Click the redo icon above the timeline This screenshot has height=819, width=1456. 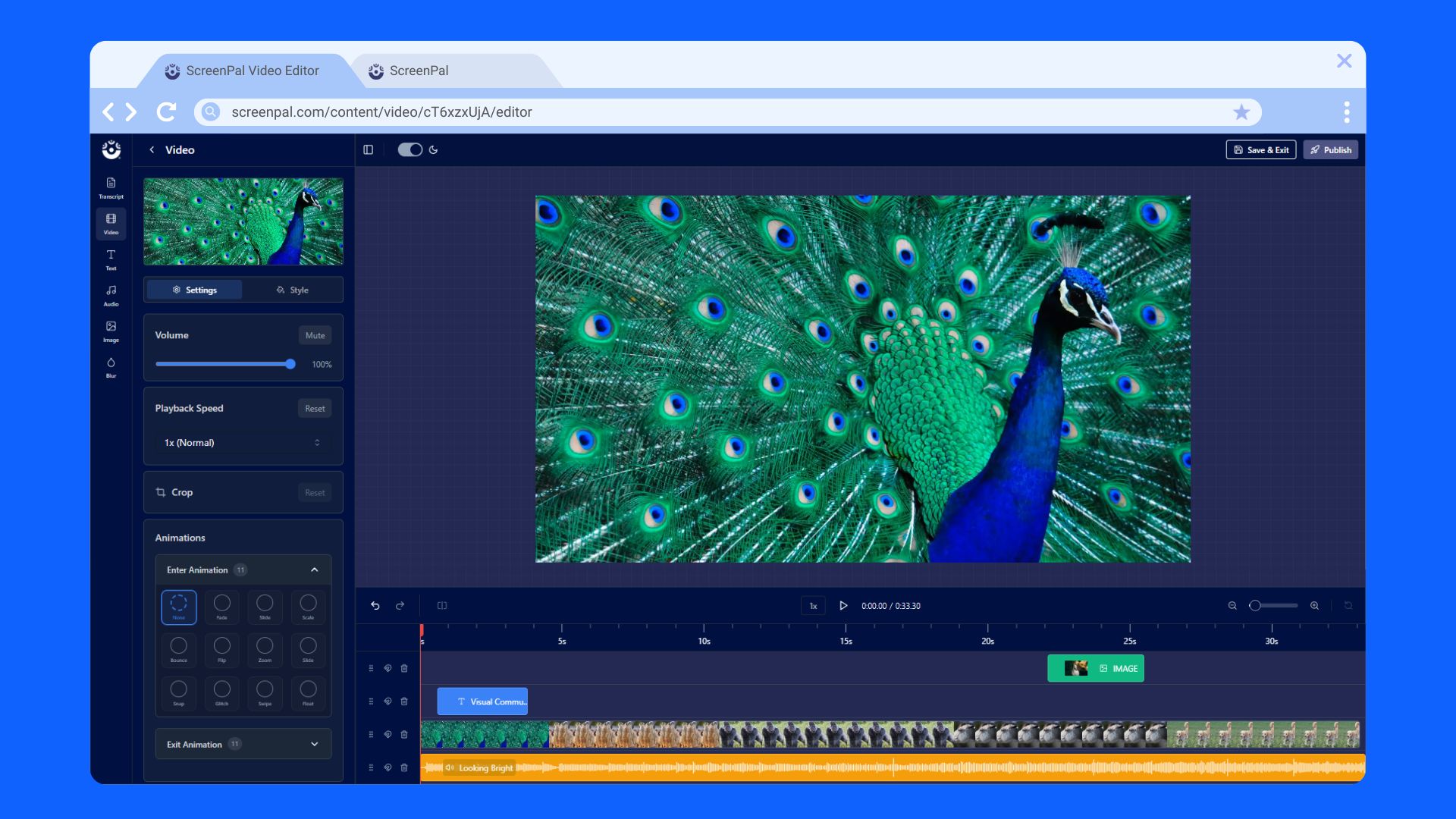click(400, 605)
